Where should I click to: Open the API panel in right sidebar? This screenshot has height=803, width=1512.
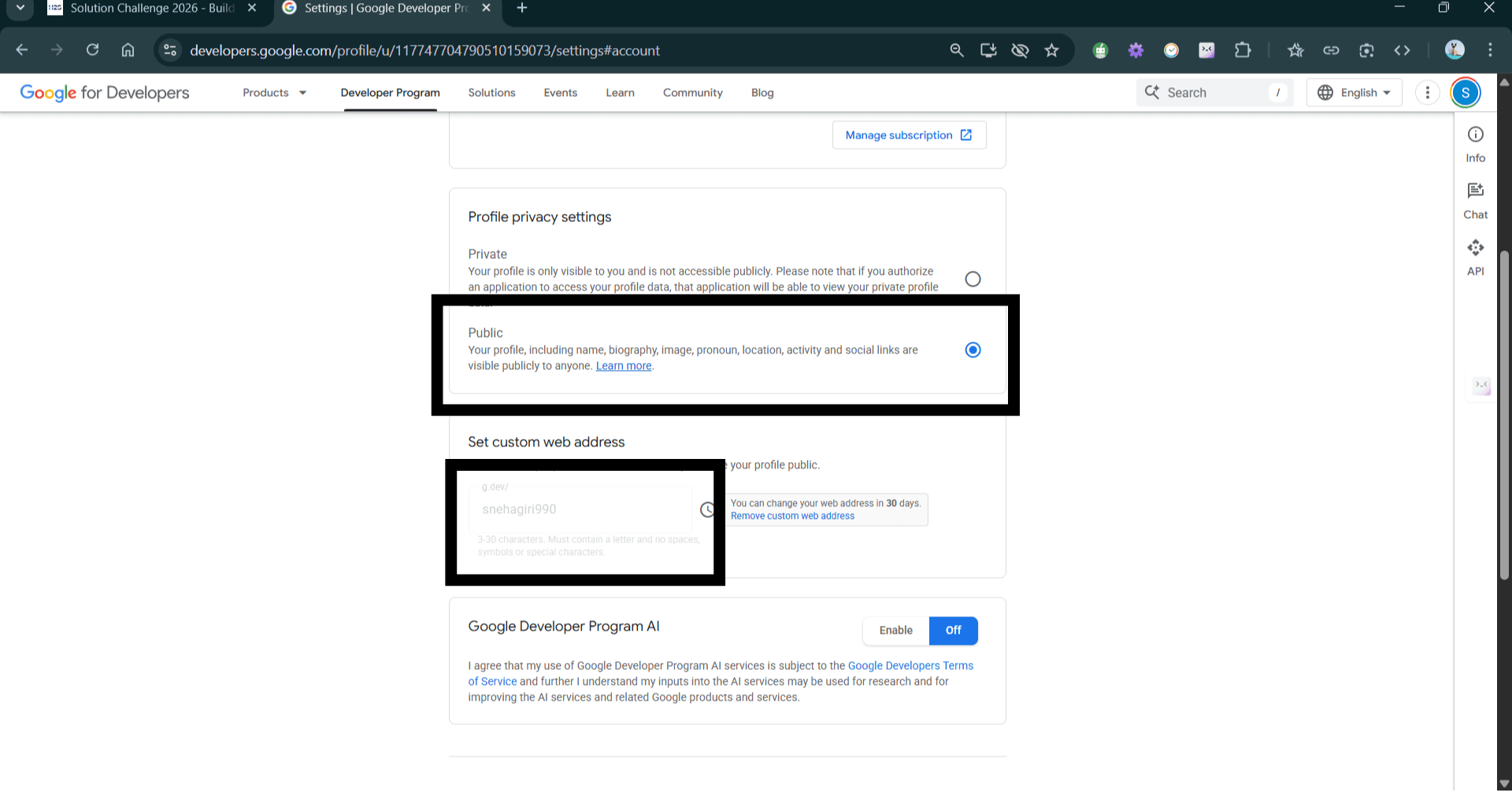(x=1475, y=256)
